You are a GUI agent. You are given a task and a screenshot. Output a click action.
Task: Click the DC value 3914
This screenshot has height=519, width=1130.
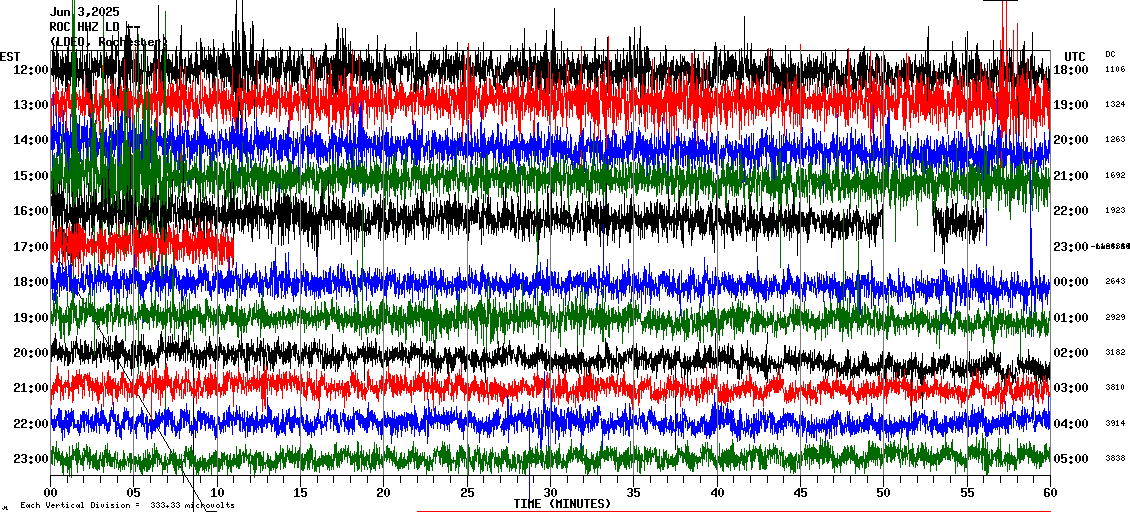(x=1115, y=424)
